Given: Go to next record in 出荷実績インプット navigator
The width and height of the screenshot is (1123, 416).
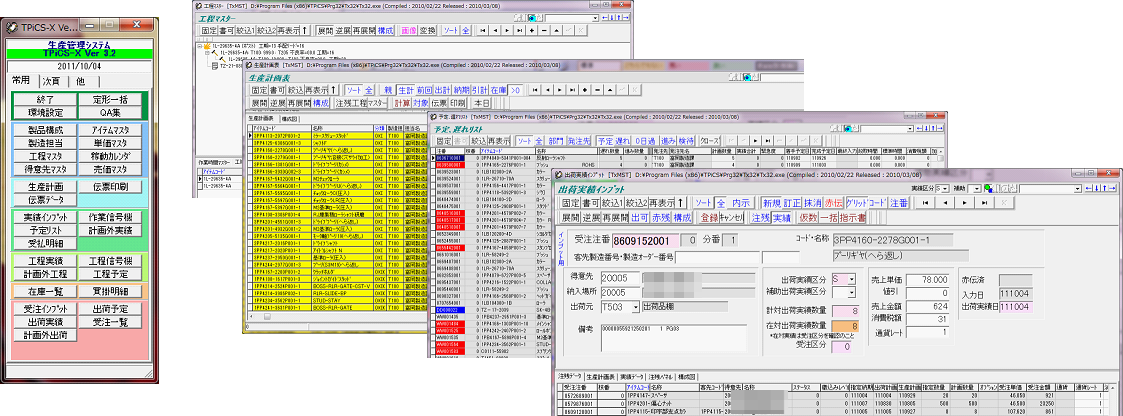Looking at the screenshot, I should click(x=967, y=203).
